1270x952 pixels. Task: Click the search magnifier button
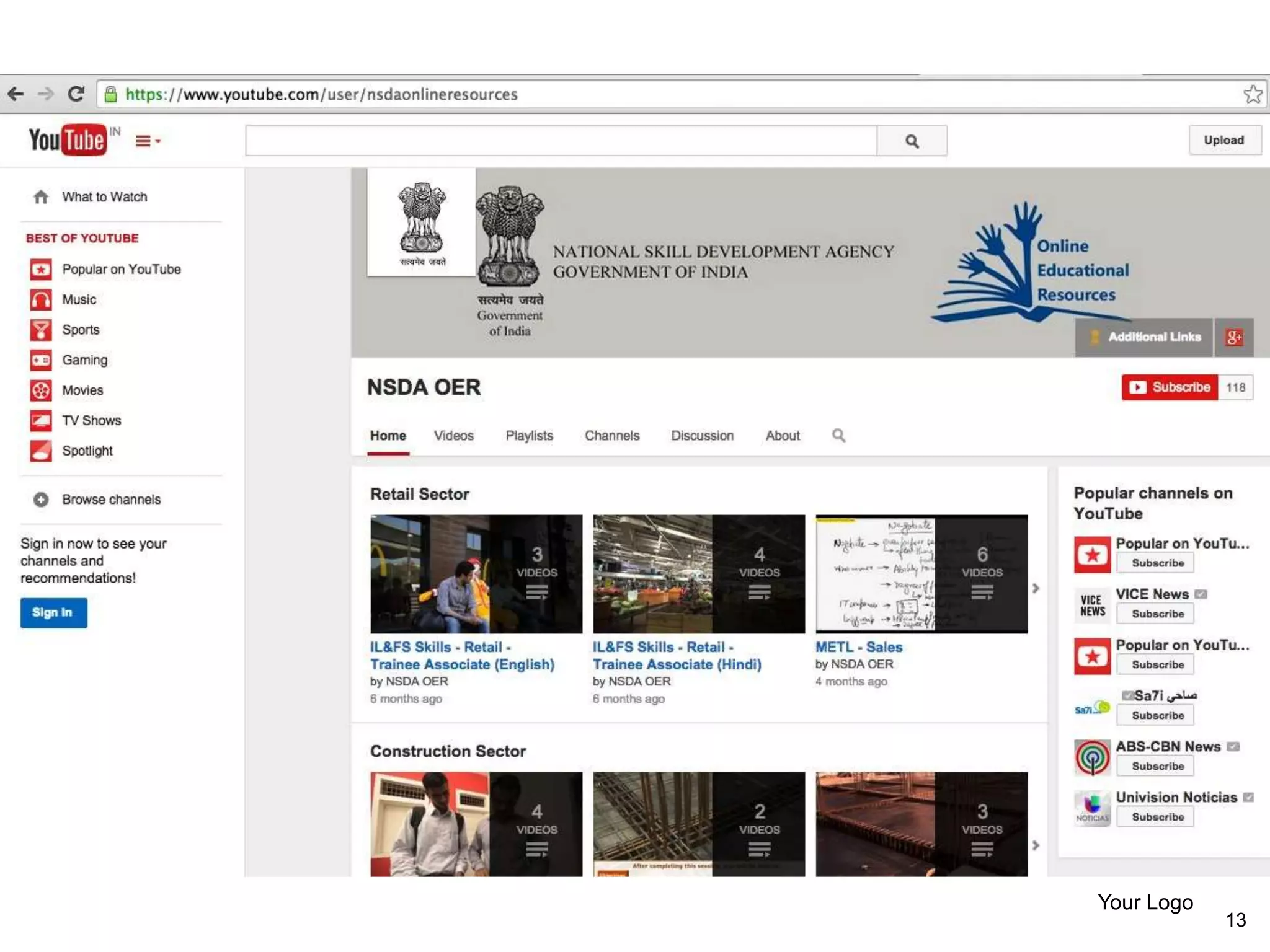pyautogui.click(x=912, y=141)
